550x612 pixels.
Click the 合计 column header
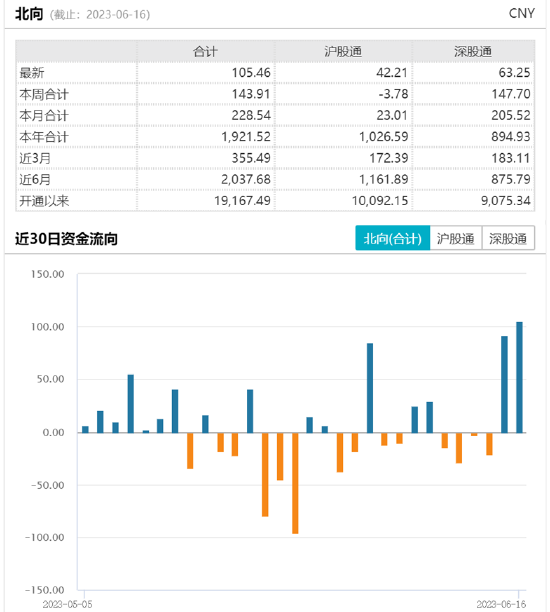(205, 52)
